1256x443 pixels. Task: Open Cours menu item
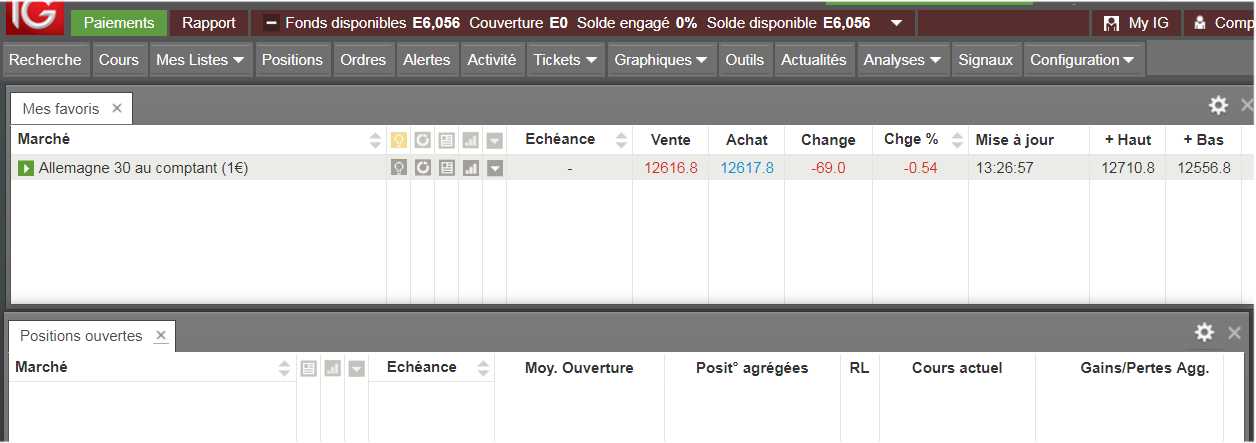coord(119,60)
